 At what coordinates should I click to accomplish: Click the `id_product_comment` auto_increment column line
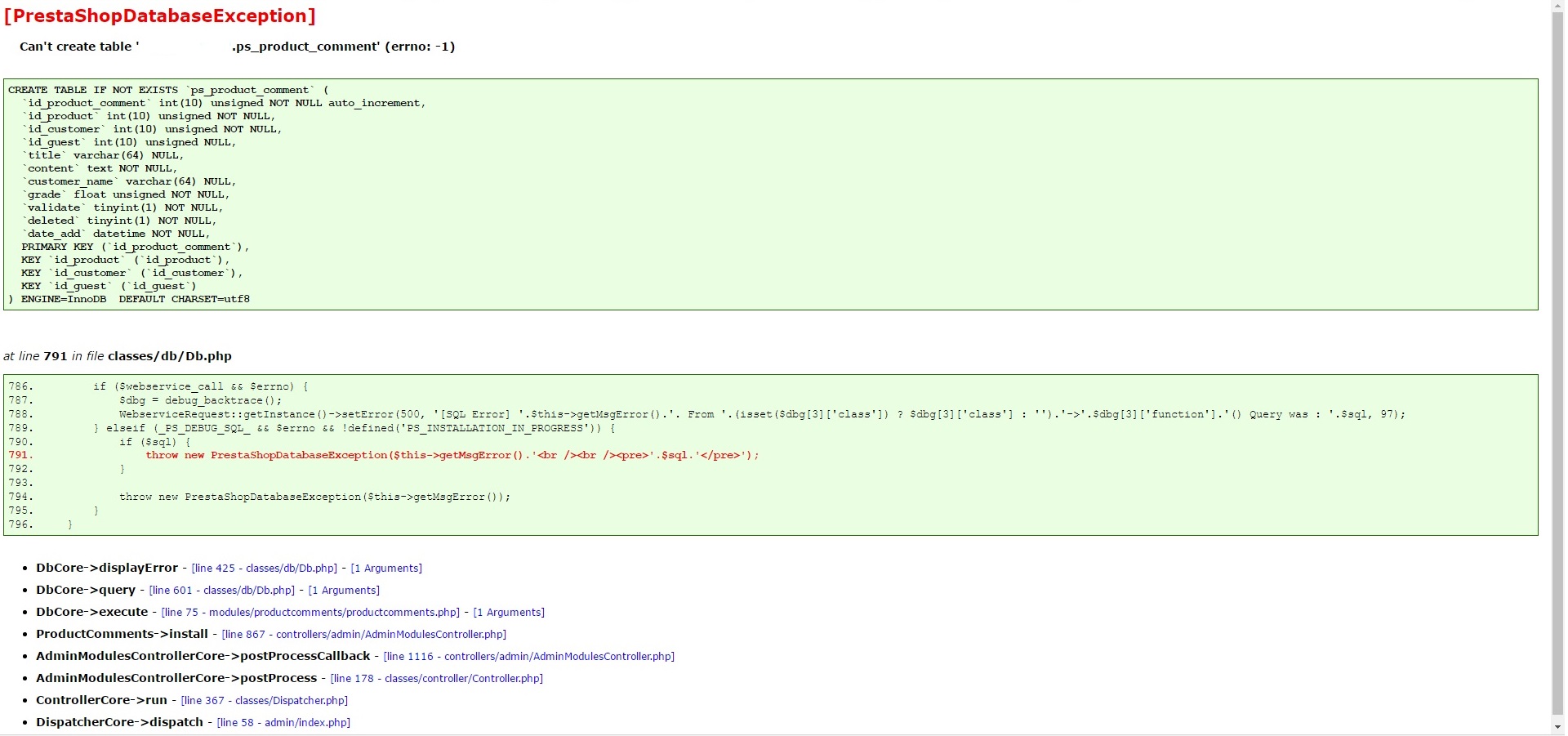224,103
